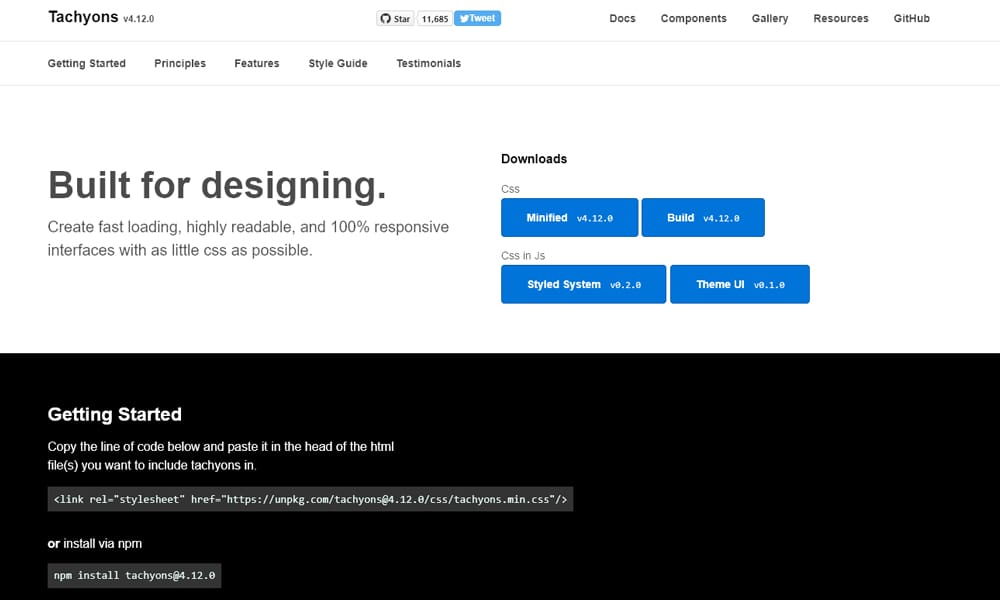The height and width of the screenshot is (600, 1000).
Task: Switch to the Principles tab
Action: (180, 63)
